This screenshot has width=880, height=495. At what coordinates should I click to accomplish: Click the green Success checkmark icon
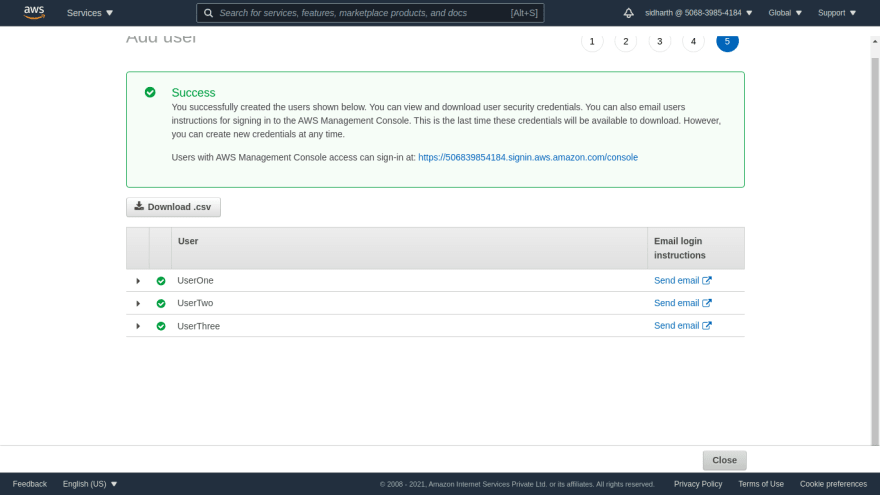click(x=150, y=92)
